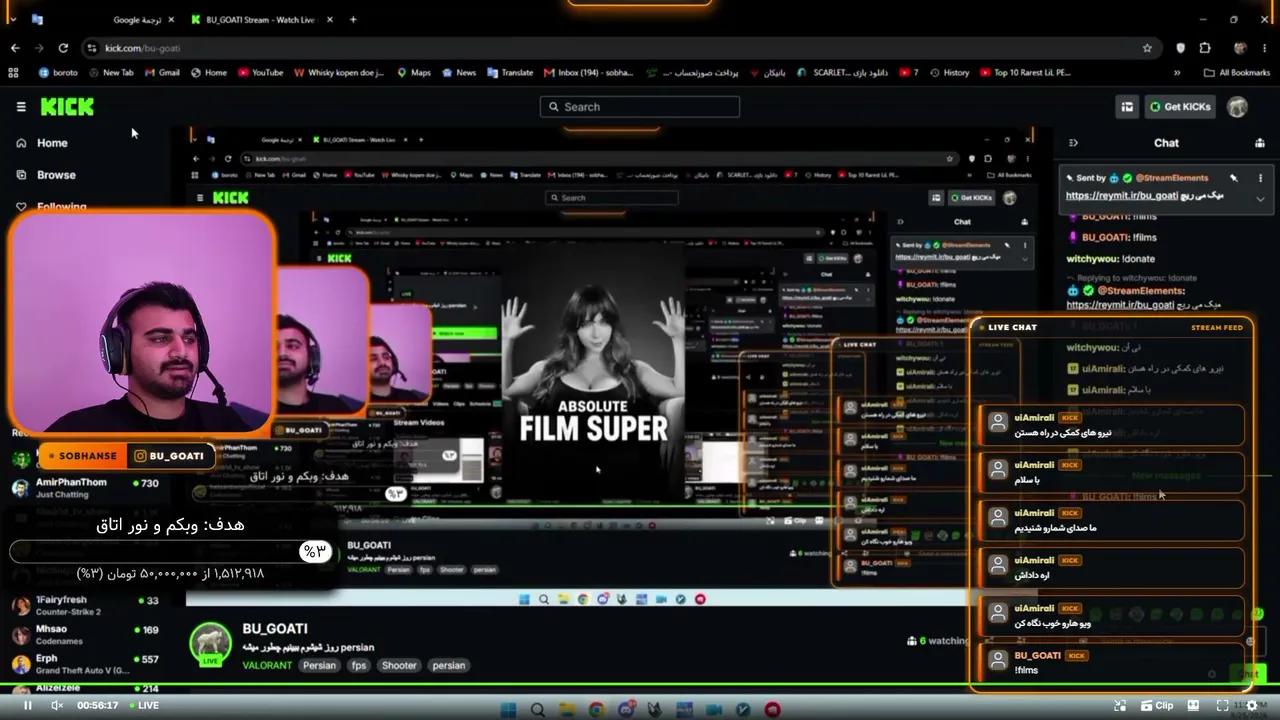
Task: Click the kick.com/bu-goati address bar
Action: 620,48
